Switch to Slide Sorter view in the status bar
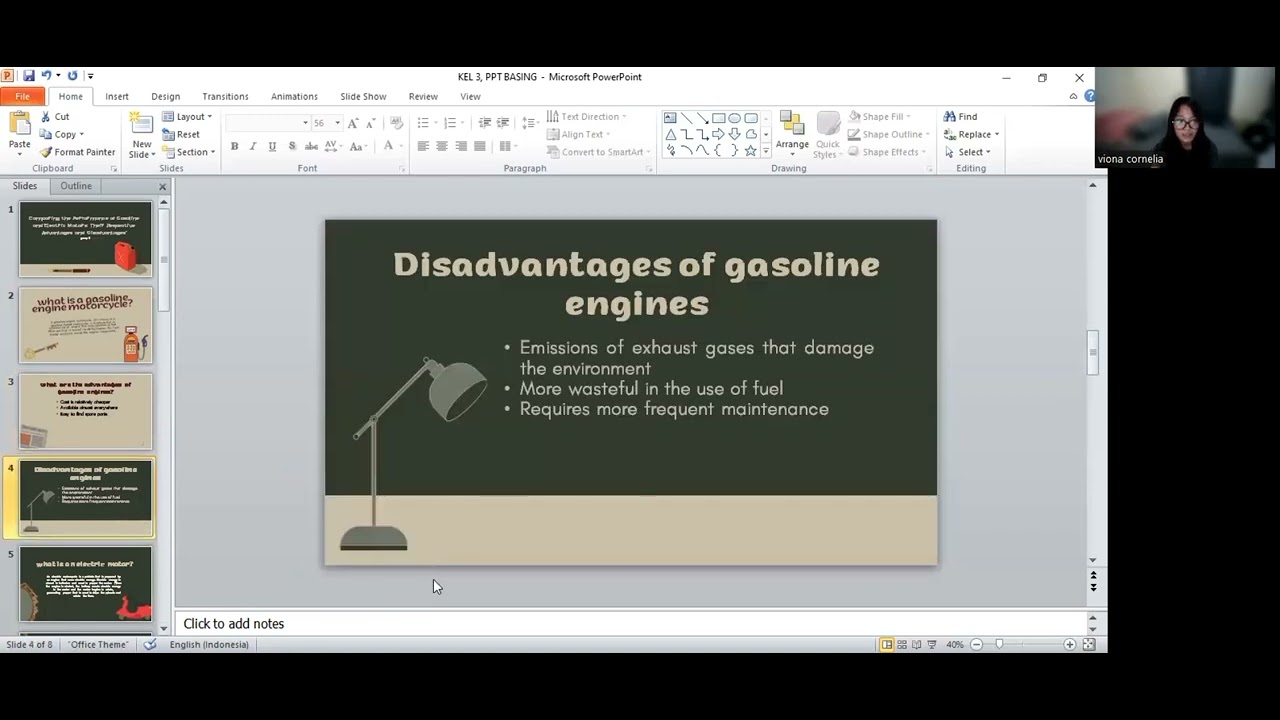 [902, 645]
